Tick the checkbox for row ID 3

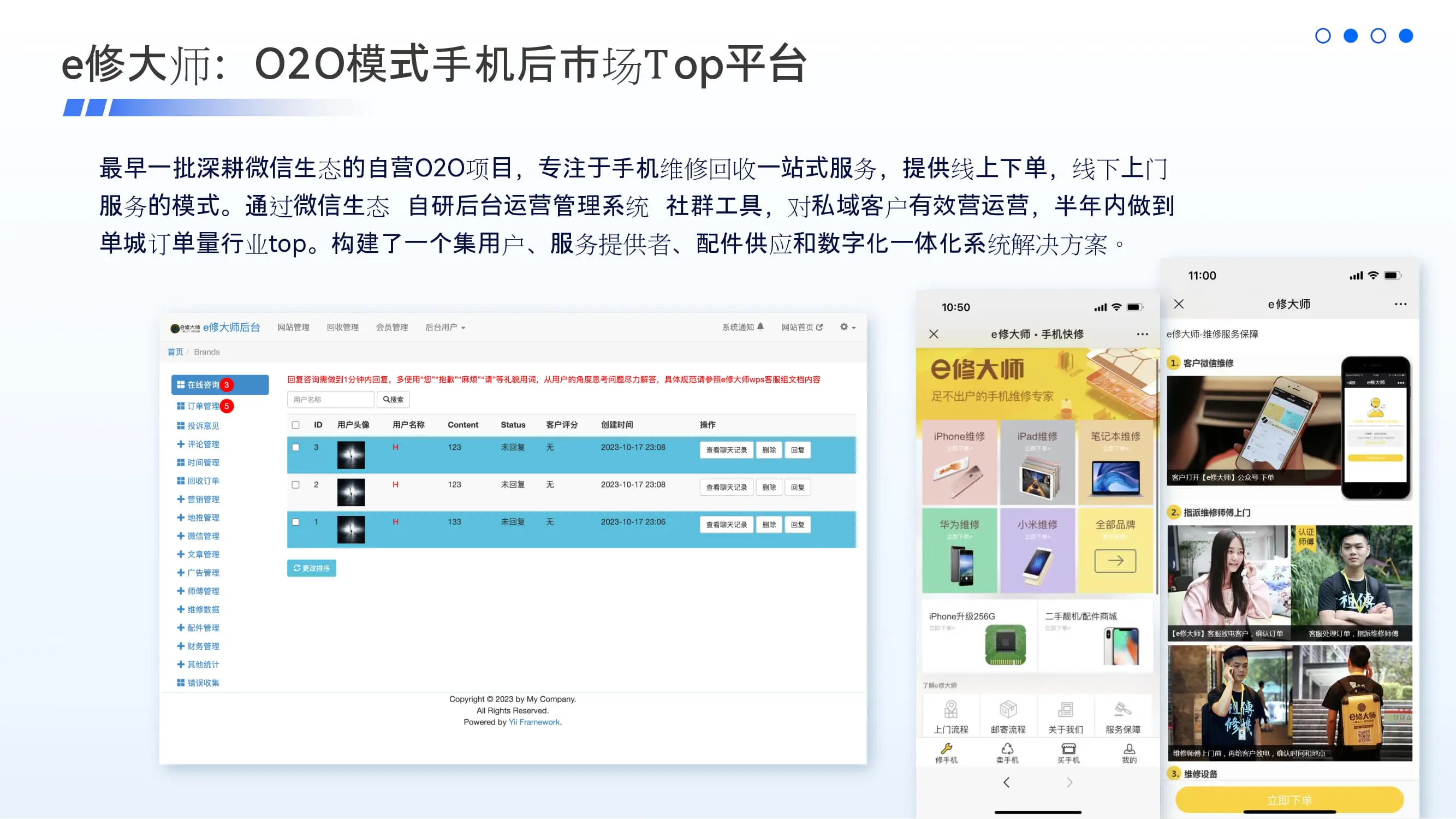pos(295,448)
